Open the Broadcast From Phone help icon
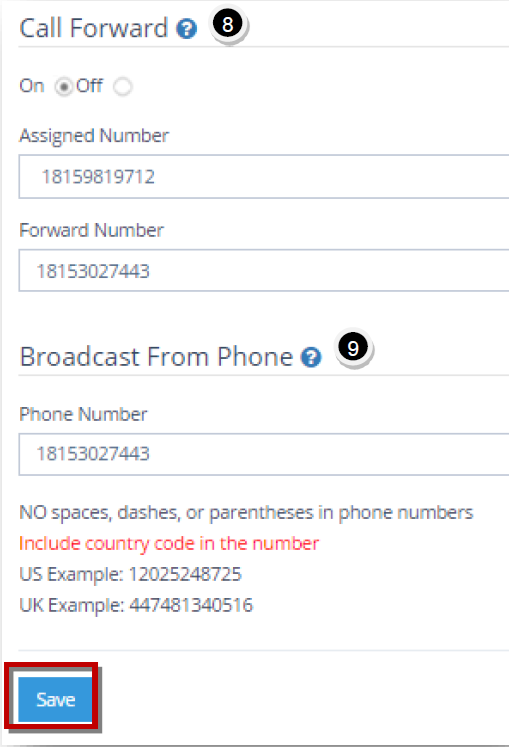The image size is (509, 747). [x=311, y=357]
